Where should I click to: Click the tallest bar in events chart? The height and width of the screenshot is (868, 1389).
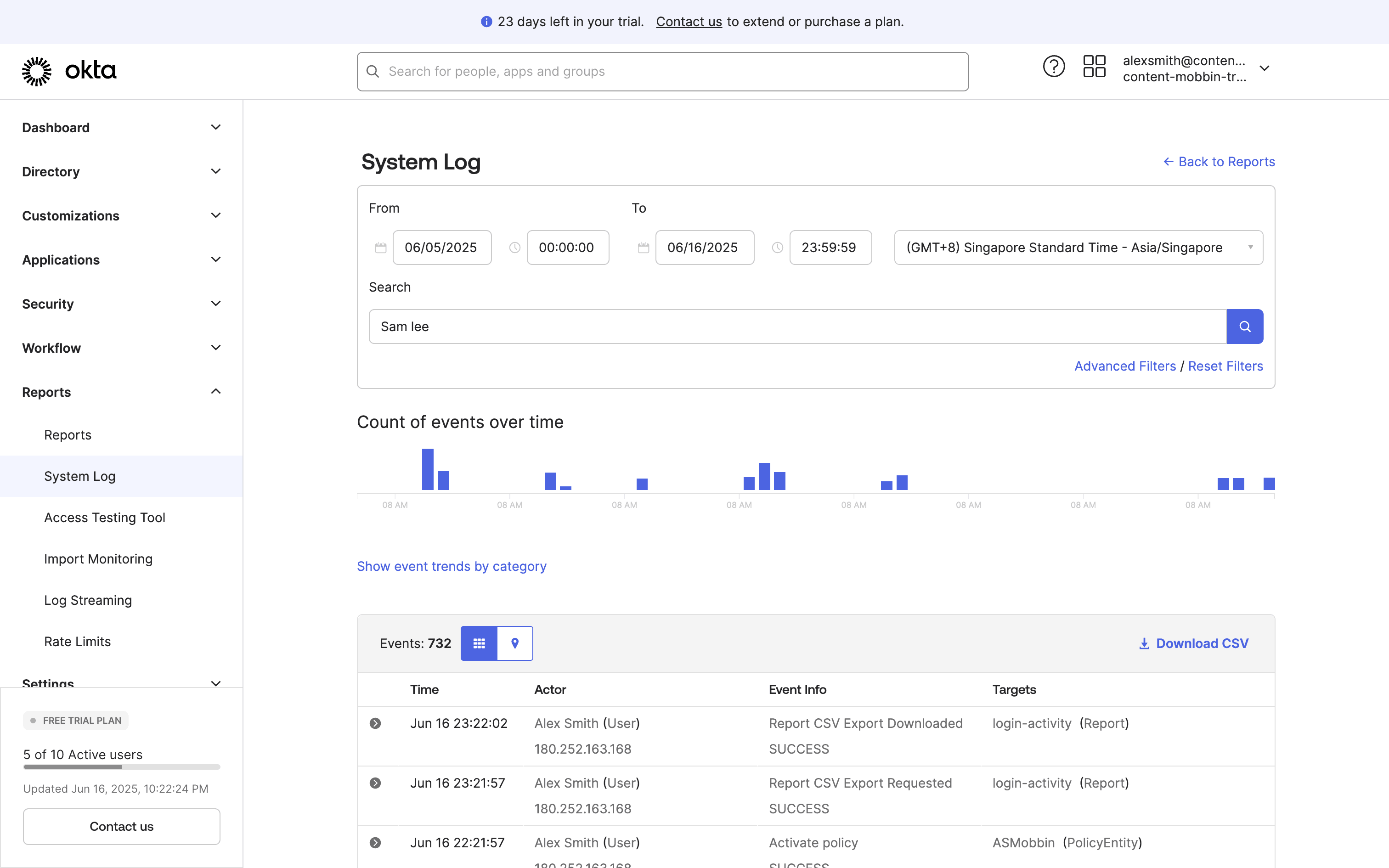click(x=428, y=468)
